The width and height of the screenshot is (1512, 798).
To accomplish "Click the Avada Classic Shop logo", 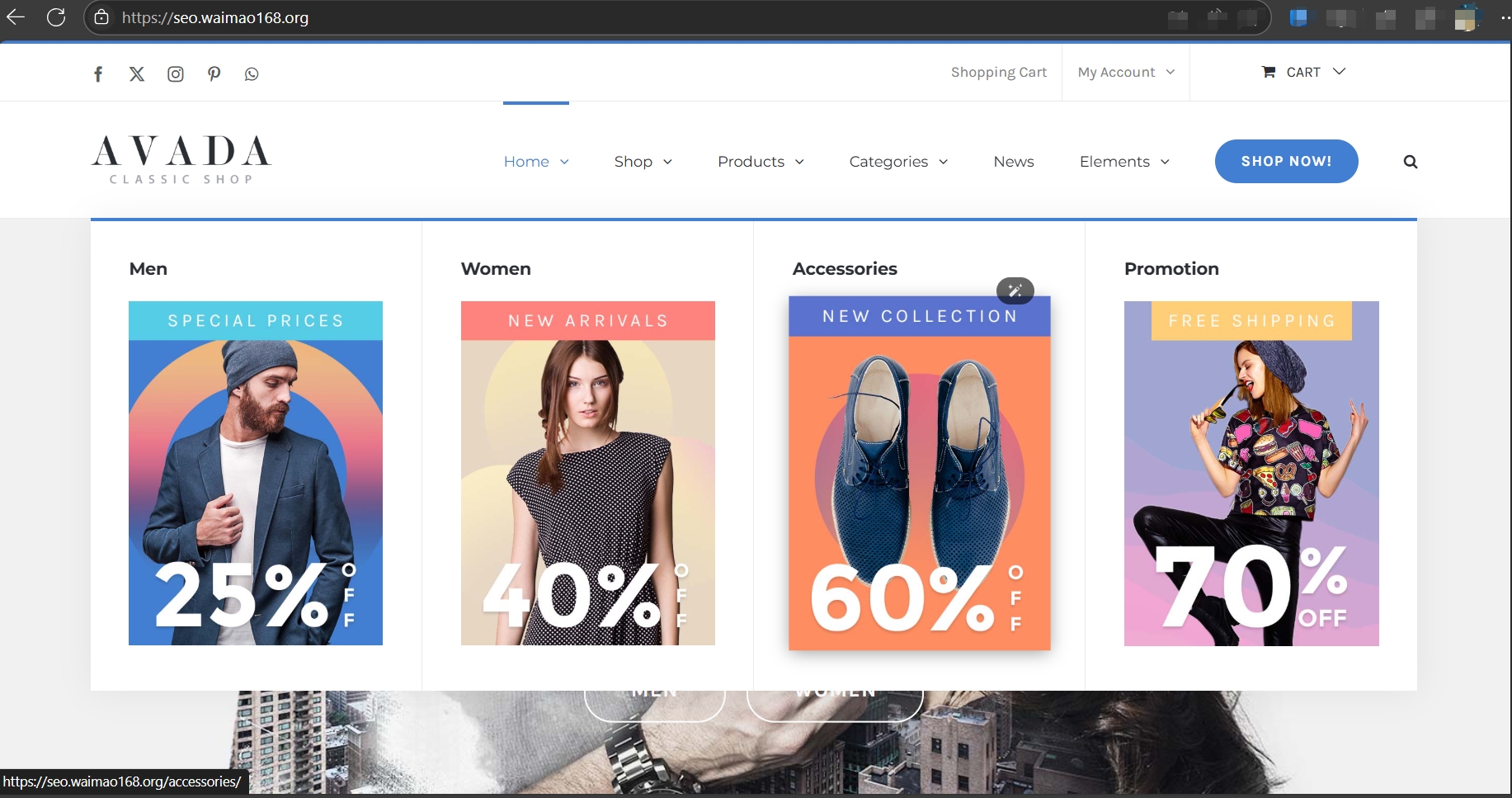I will click(x=181, y=159).
